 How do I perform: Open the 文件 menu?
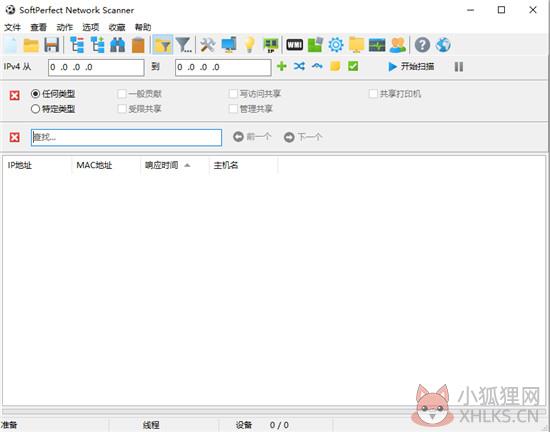[x=12, y=27]
